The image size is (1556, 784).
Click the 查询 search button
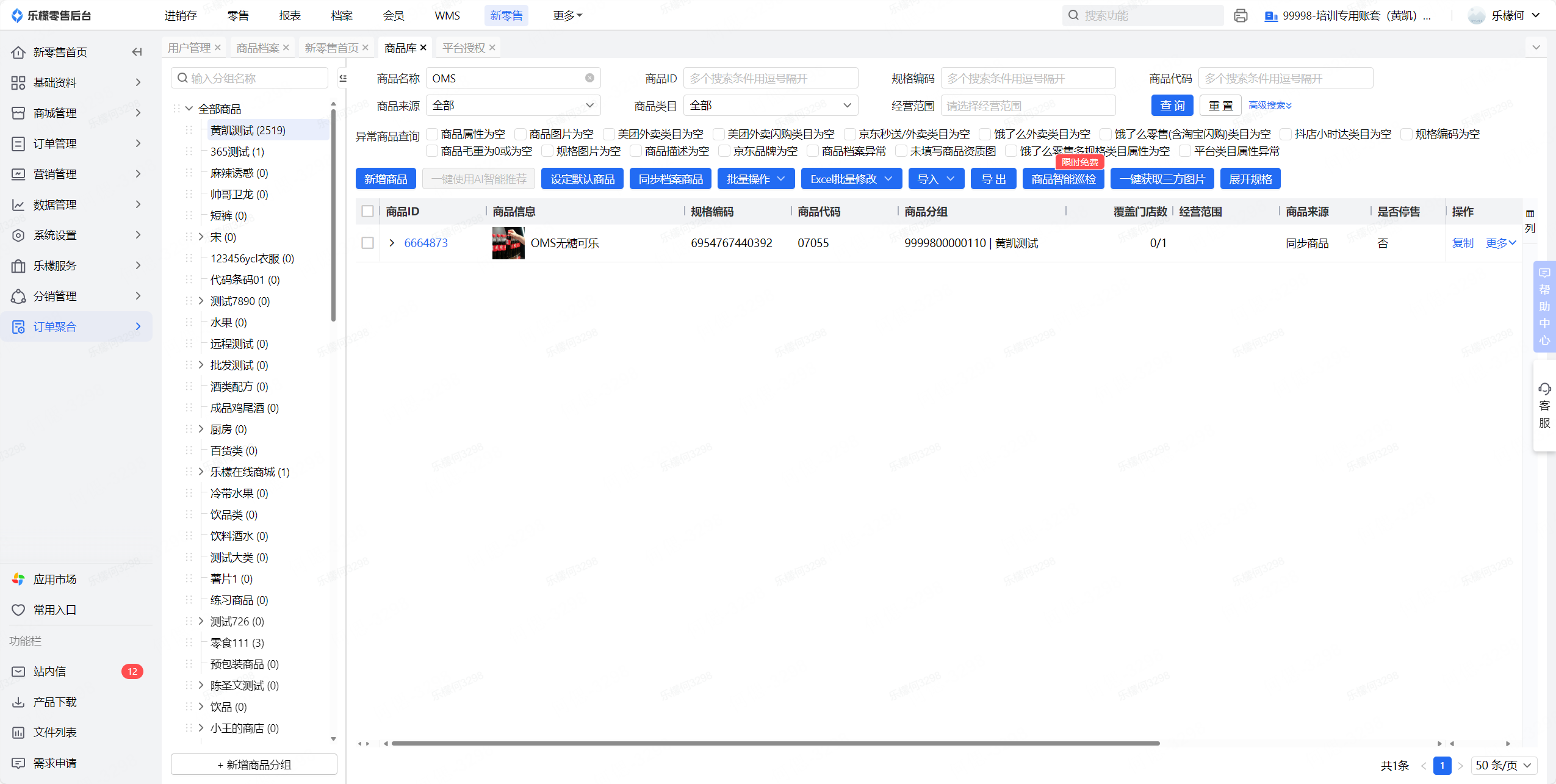[x=1172, y=106]
